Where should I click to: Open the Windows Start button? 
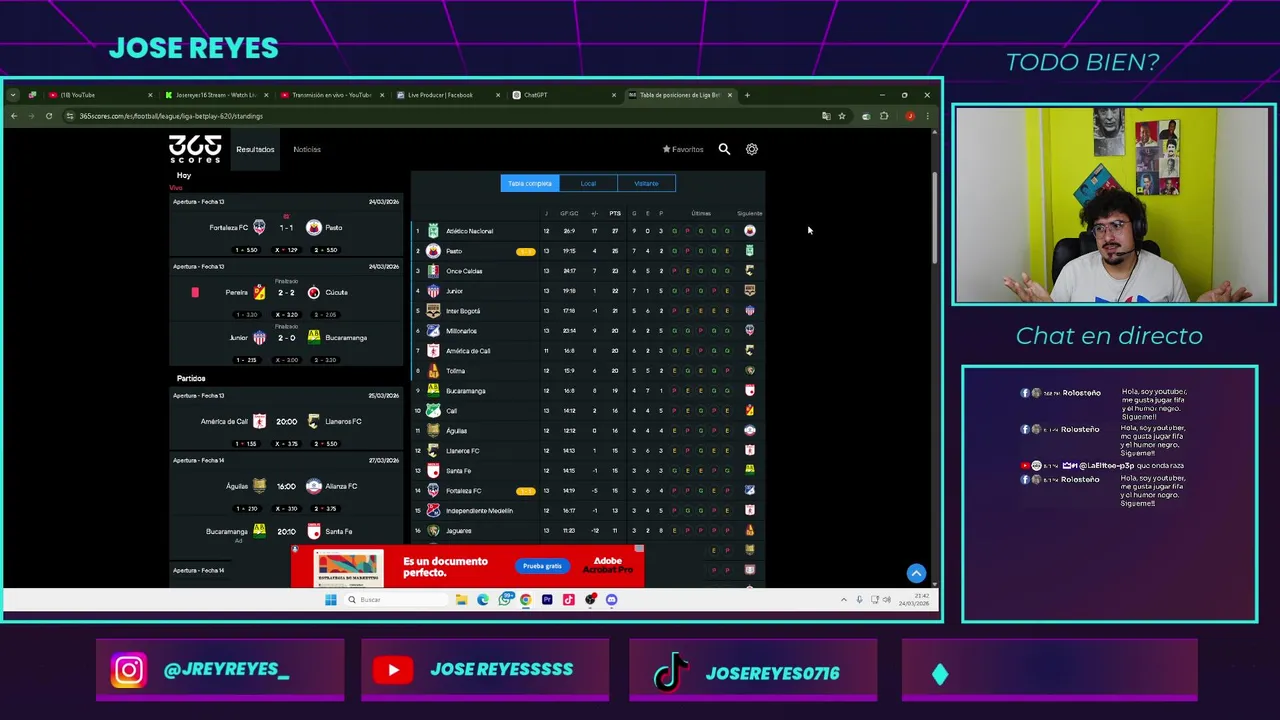[330, 600]
